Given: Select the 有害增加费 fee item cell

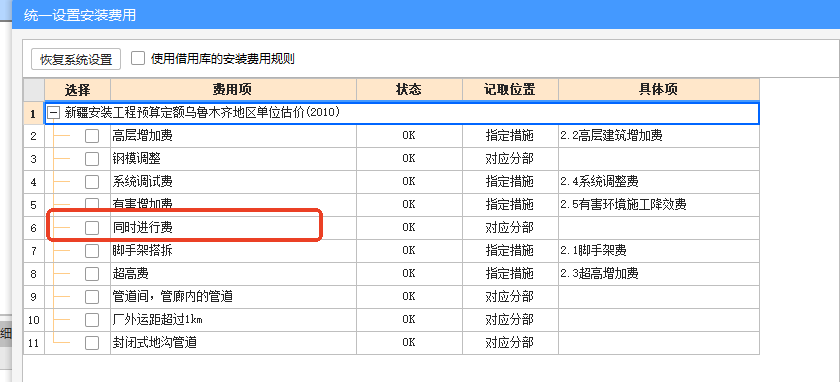Looking at the screenshot, I should click(x=234, y=205).
